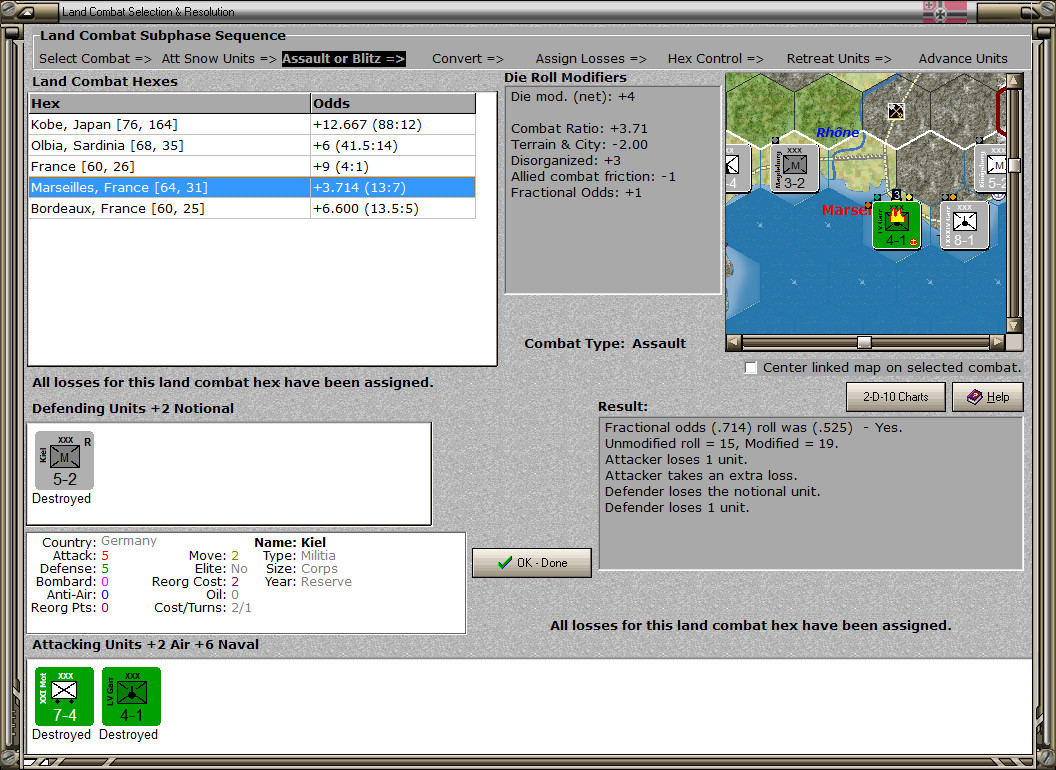Click the Hex Control subphase step
This screenshot has width=1056, height=770.
click(x=715, y=59)
